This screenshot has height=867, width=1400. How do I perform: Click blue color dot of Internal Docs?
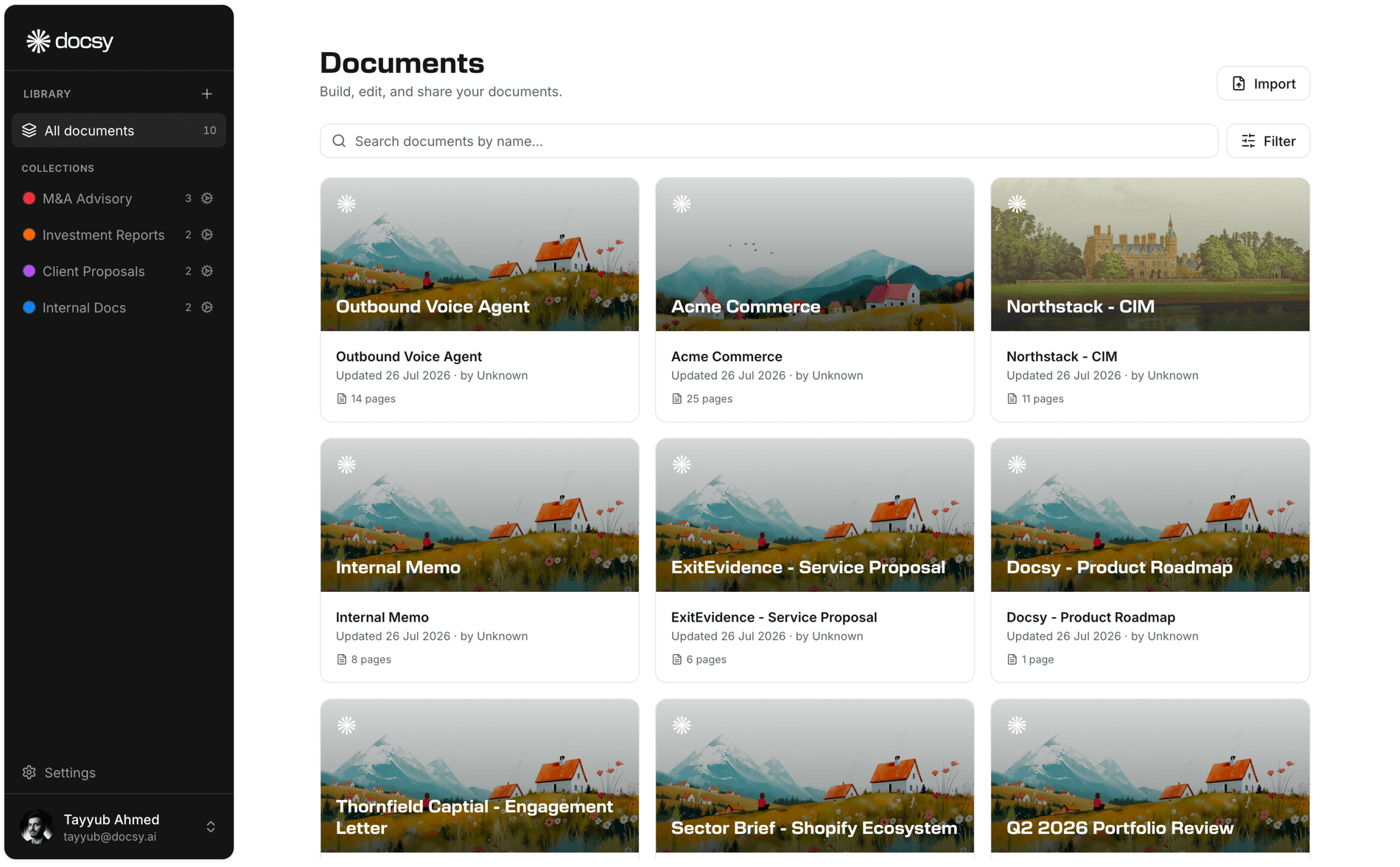click(29, 307)
